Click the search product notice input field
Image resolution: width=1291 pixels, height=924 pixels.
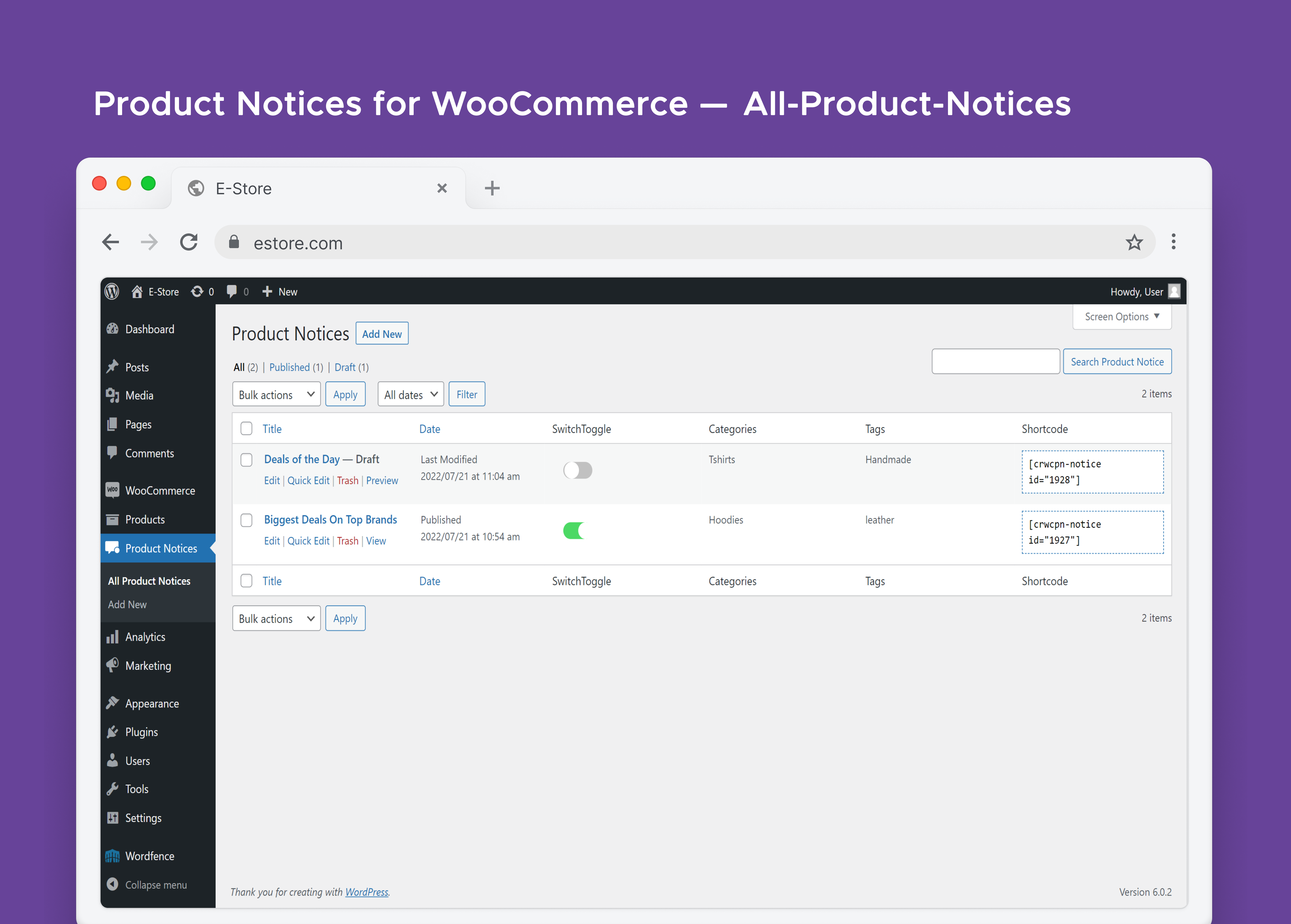tap(996, 362)
